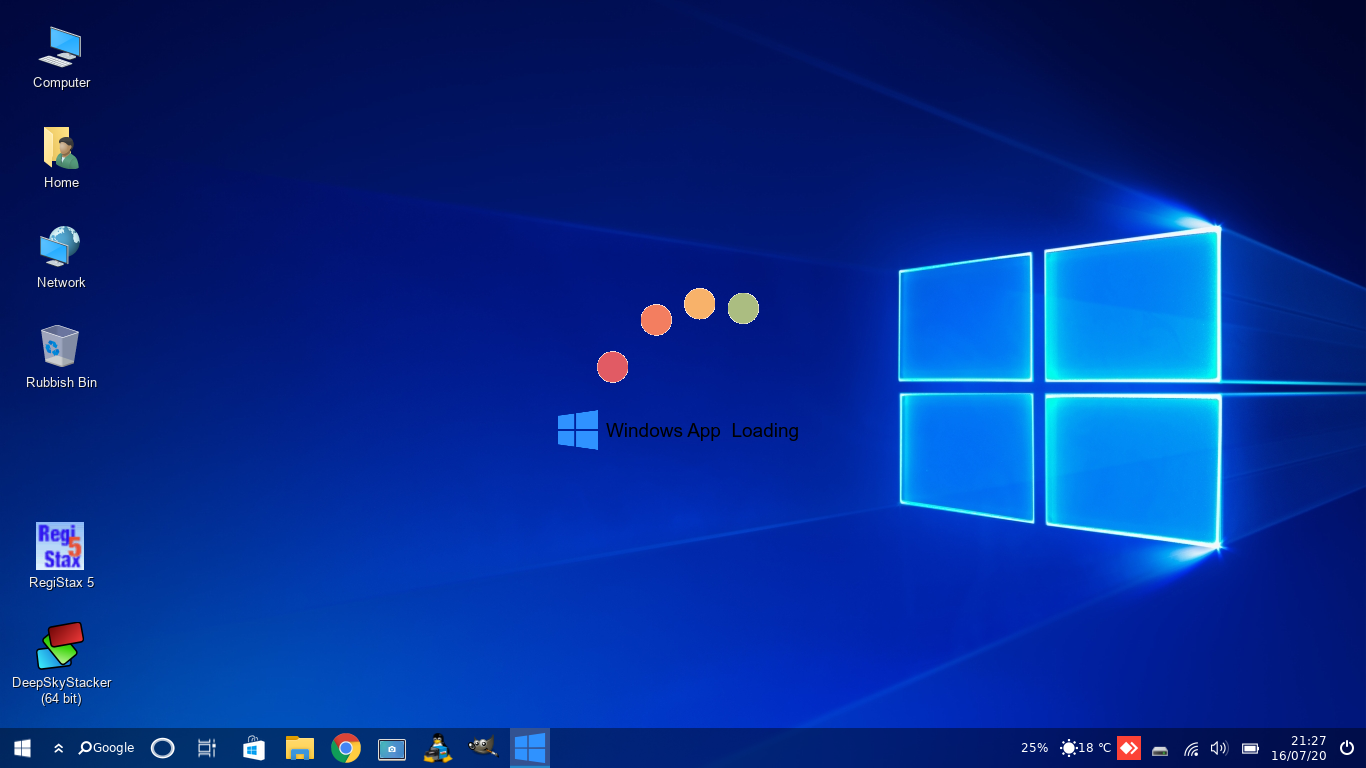Open Google search from the taskbar
Screen dimensions: 1366x768
[x=105, y=747]
